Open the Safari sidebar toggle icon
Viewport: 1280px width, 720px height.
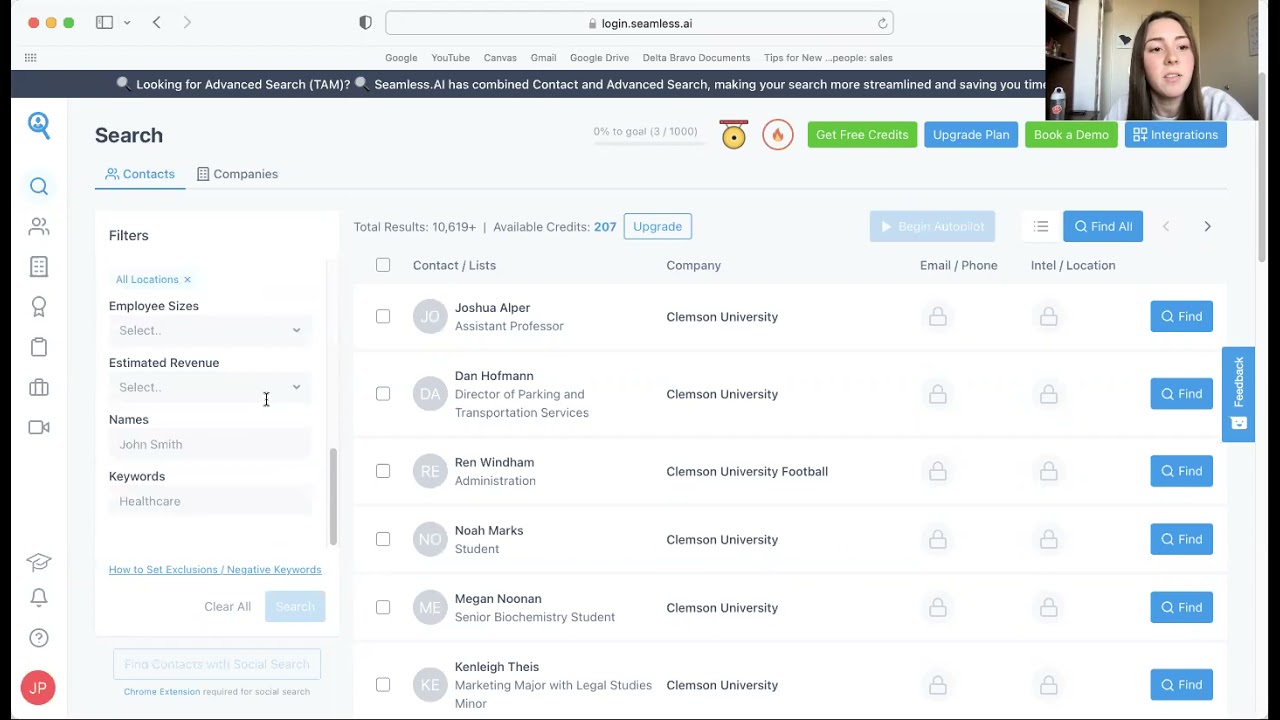(104, 23)
